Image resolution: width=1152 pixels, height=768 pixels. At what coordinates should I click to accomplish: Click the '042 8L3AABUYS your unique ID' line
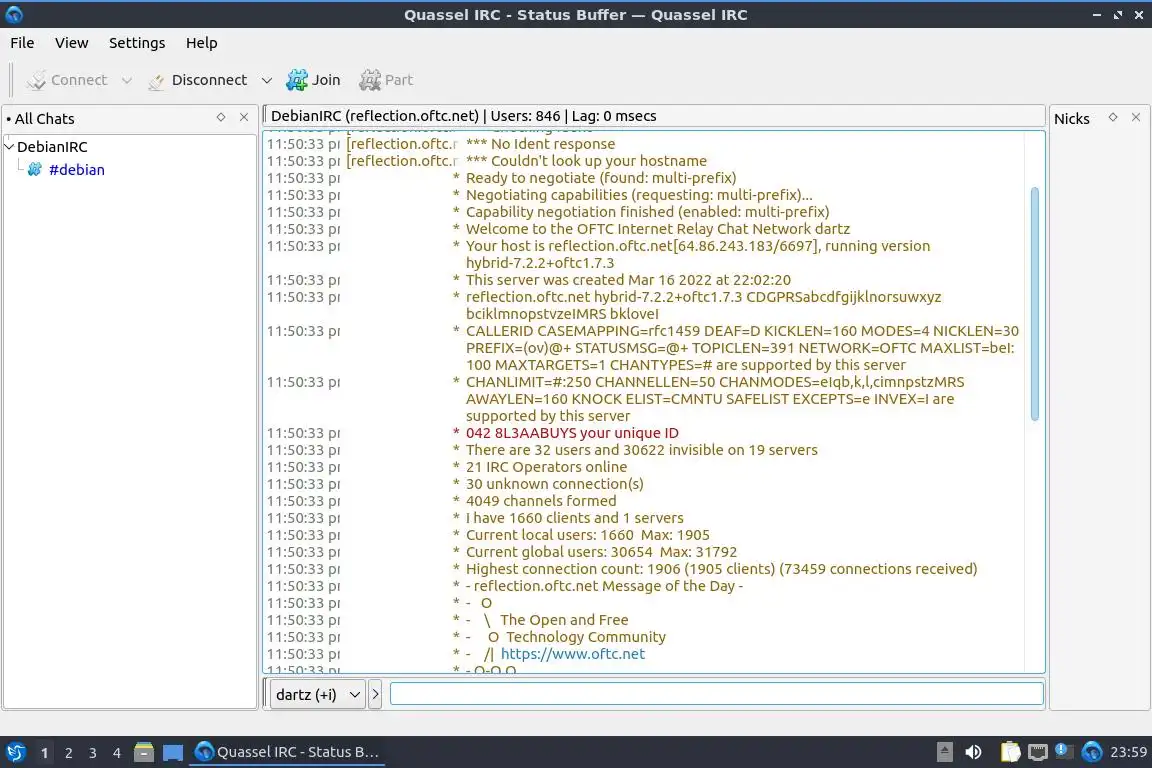572,433
